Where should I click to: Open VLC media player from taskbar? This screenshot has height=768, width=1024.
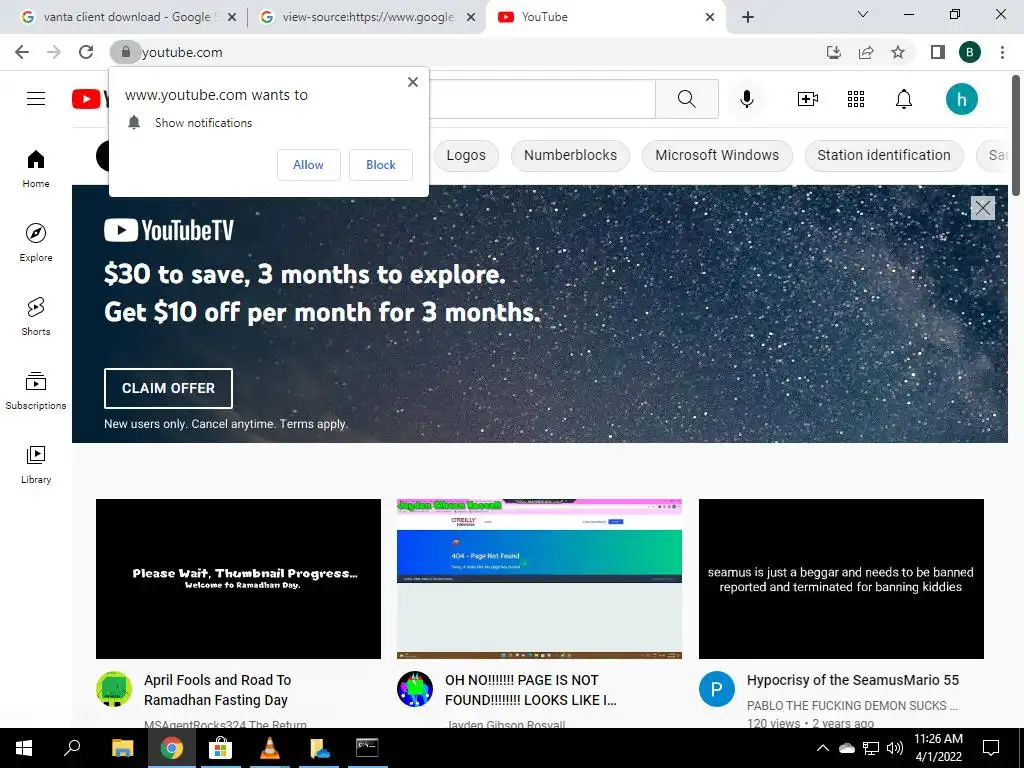point(269,748)
